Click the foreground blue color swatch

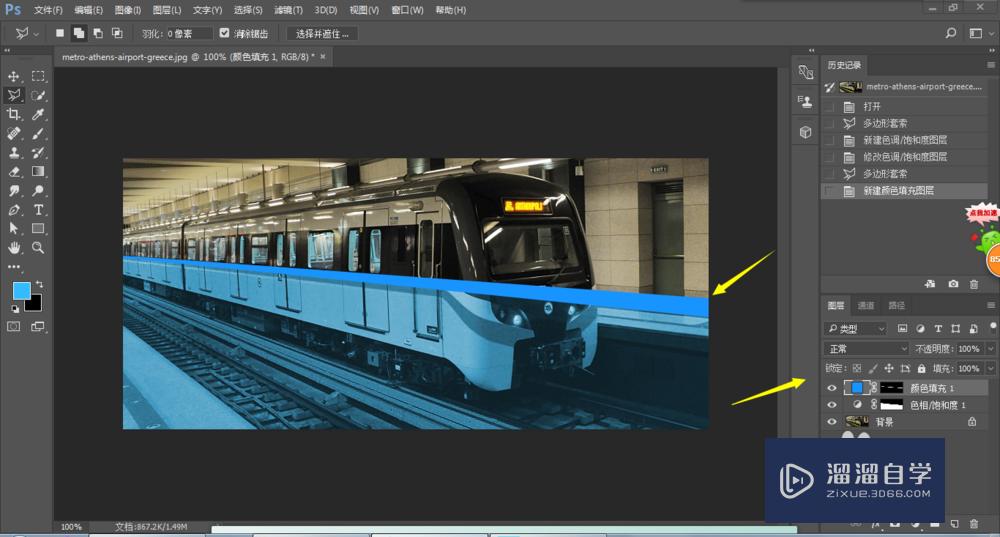[x=21, y=291]
